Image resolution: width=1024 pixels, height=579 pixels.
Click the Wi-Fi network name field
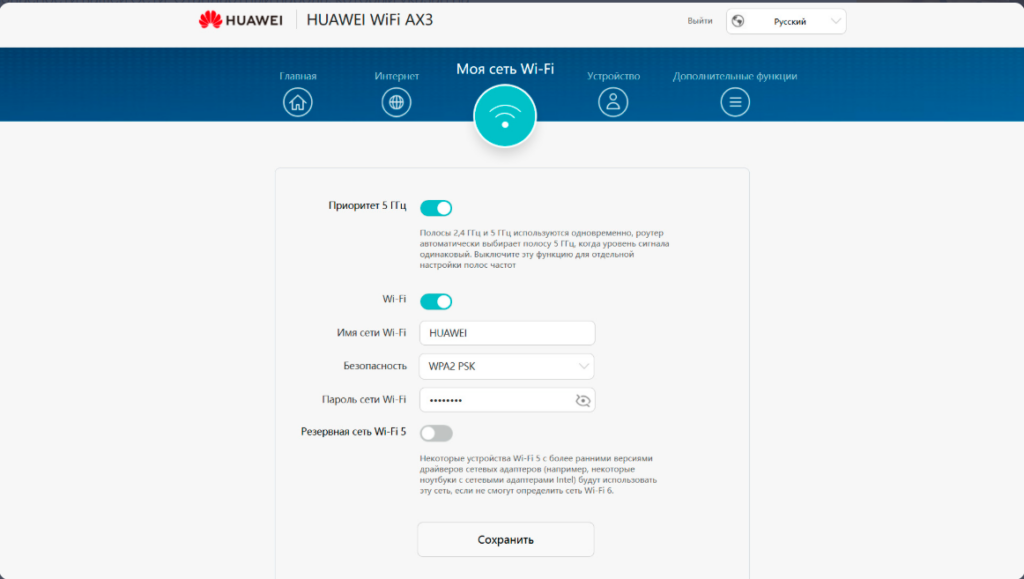point(506,333)
